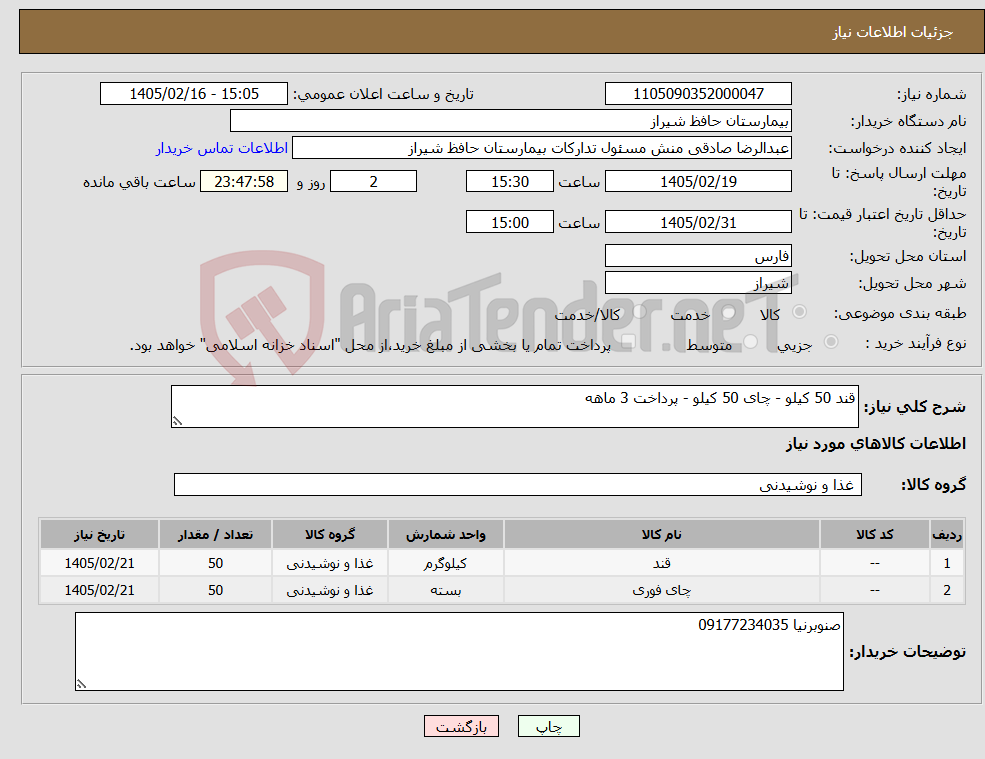The height and width of the screenshot is (759, 985).
Task: Click the buyer notes textarea صنوبرنیا 09177234035
Action: point(459,652)
